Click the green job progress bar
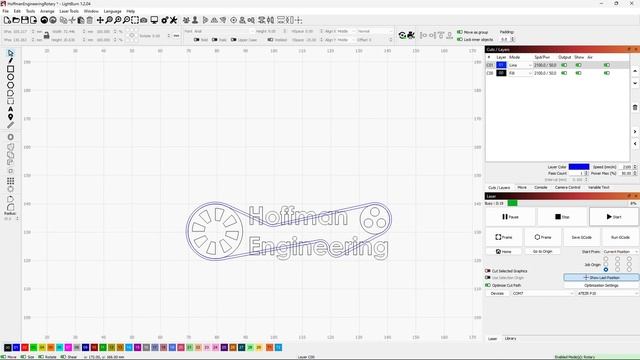Screen dimensions: 640x360 pos(512,203)
